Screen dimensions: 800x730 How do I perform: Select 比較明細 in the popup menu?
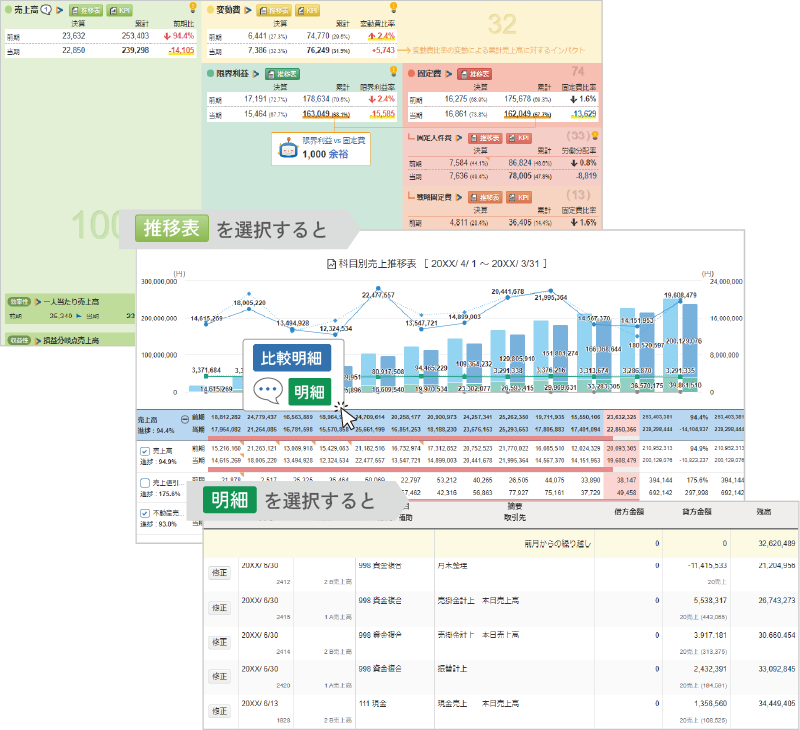coord(291,359)
